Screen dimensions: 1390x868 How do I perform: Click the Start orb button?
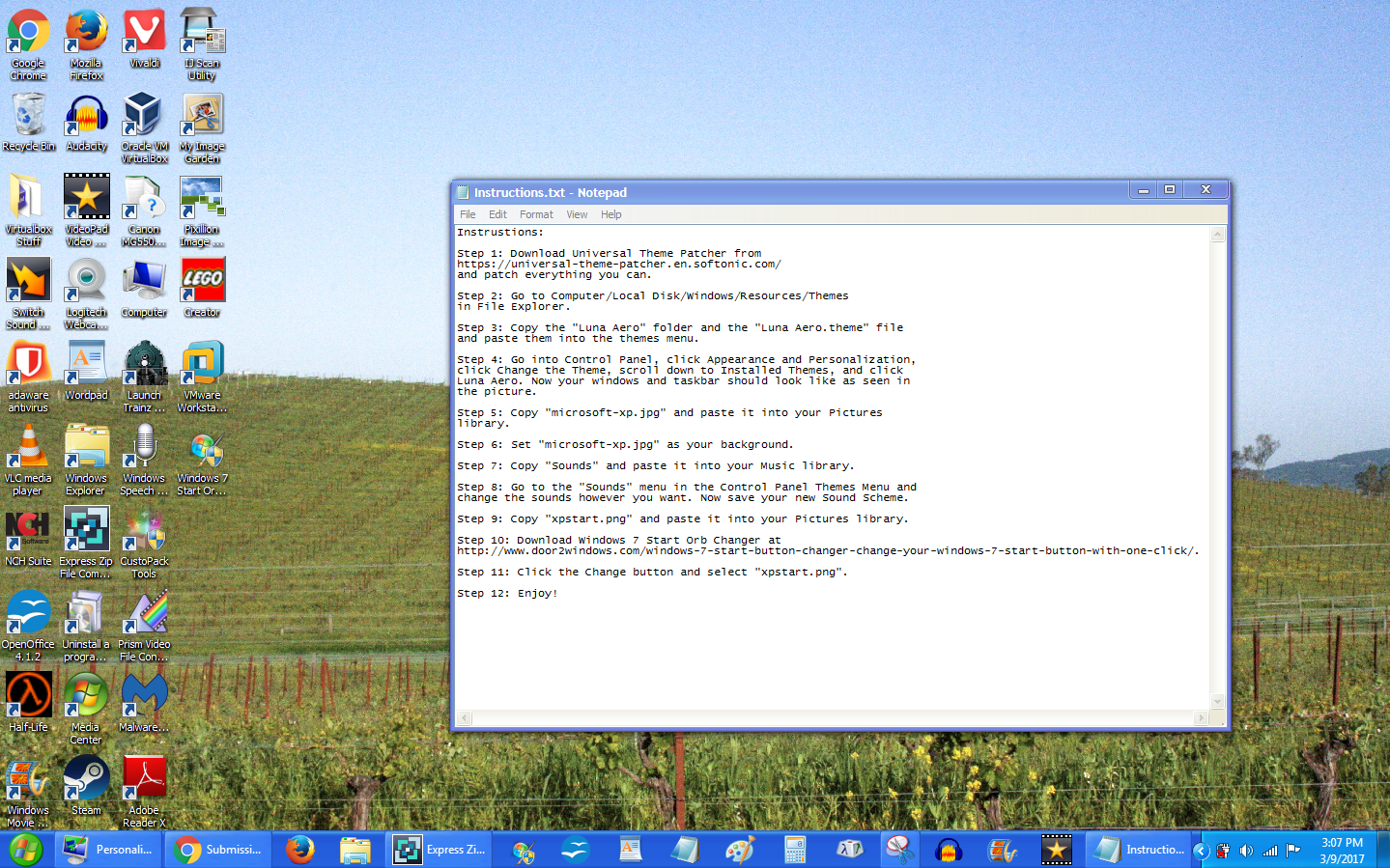(26, 850)
